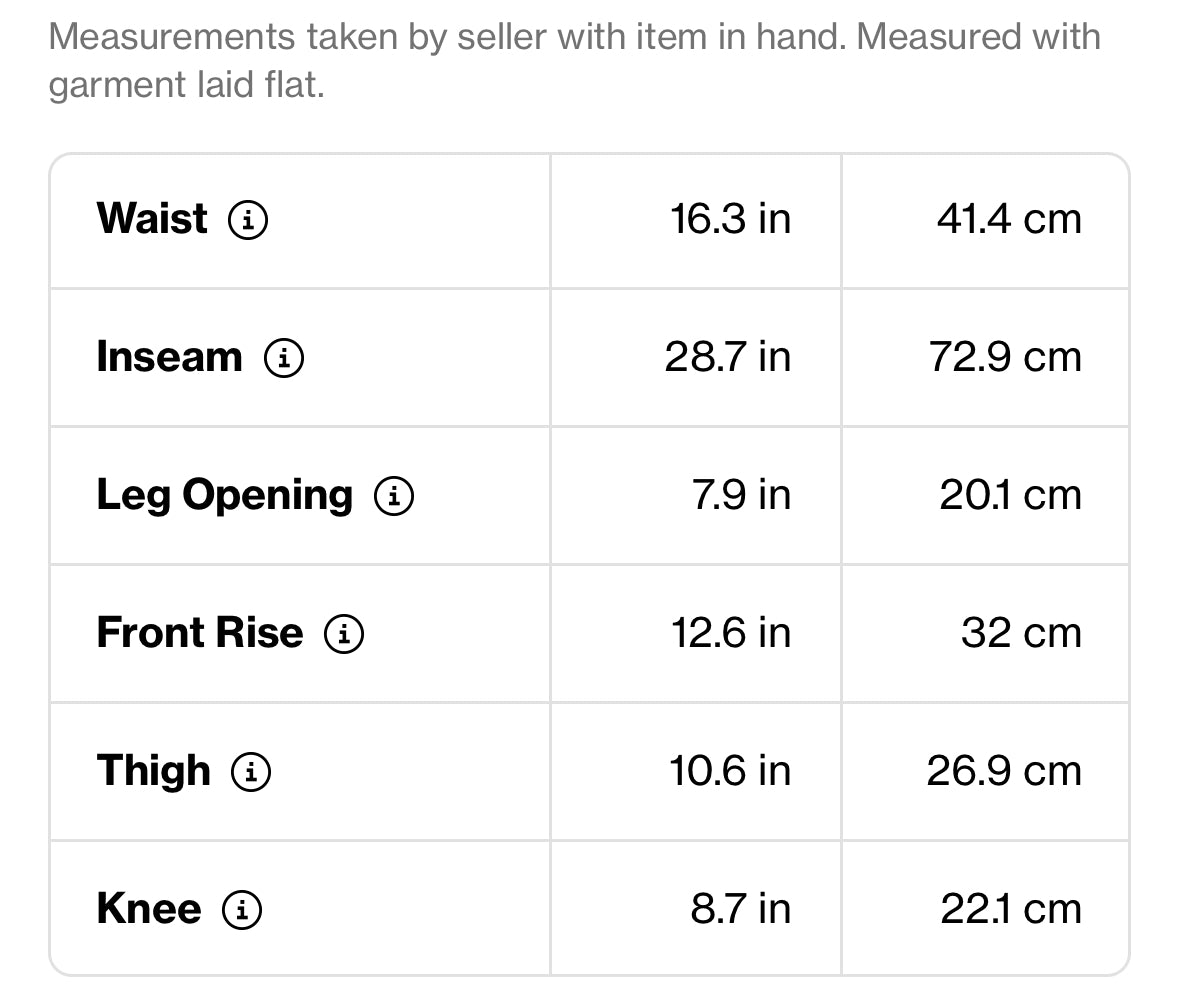Tap the Inseam info icon
The height and width of the screenshot is (1003, 1179).
click(x=284, y=358)
